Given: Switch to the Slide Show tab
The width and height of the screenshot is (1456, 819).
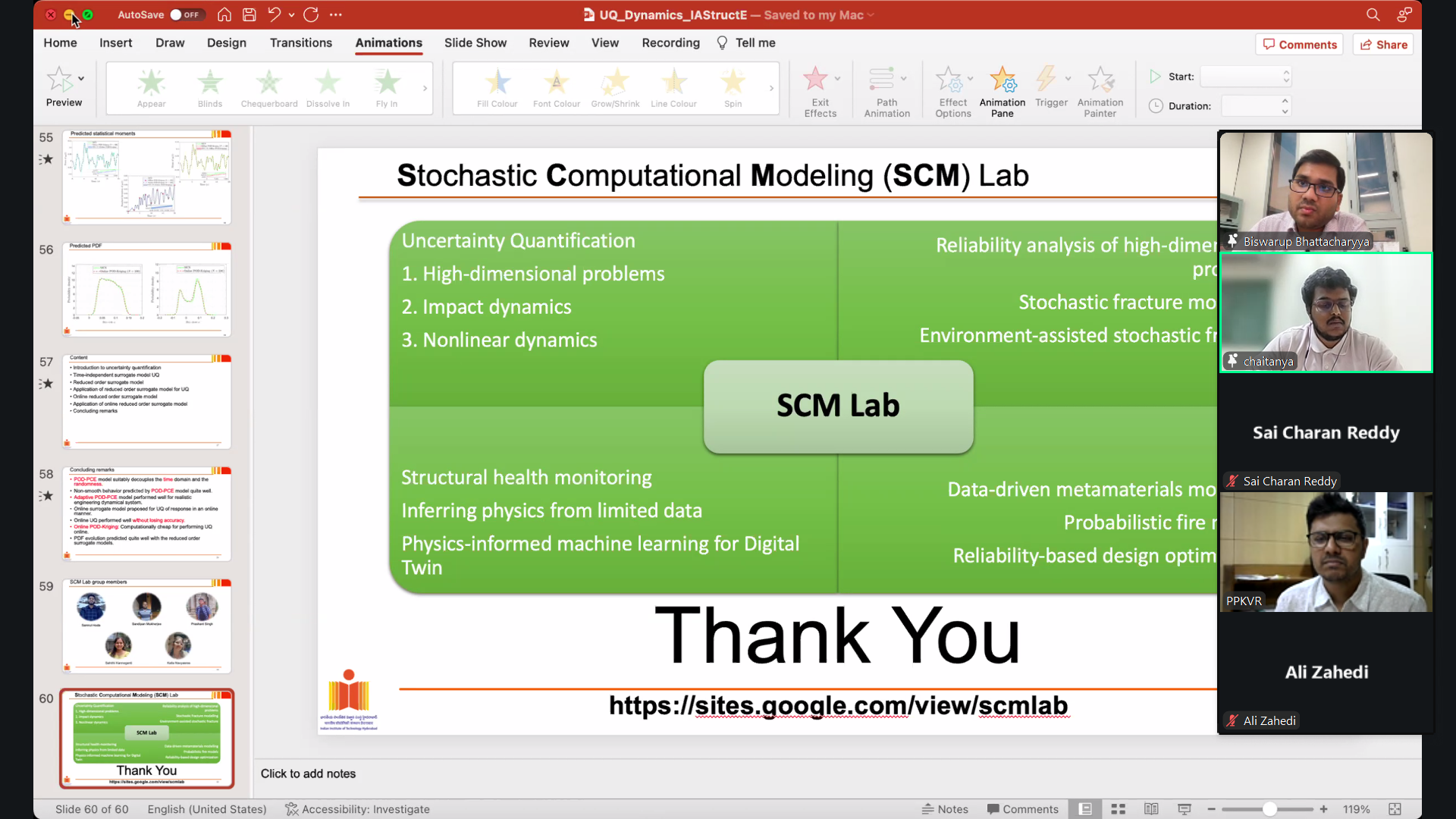Looking at the screenshot, I should (475, 43).
